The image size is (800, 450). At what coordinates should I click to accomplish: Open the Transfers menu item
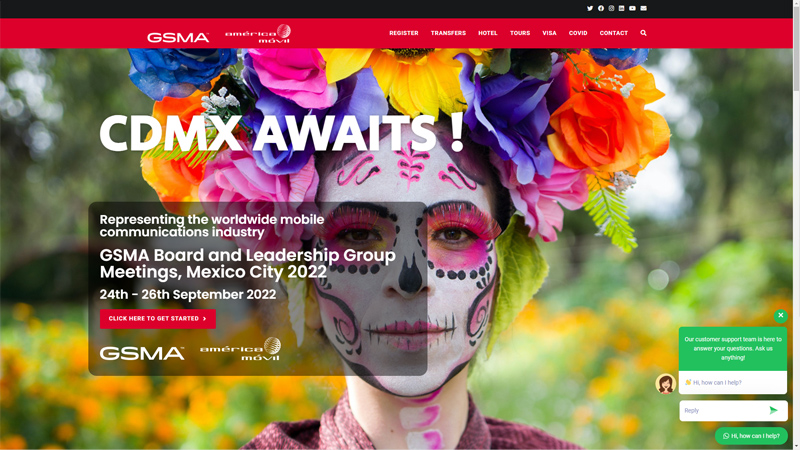tap(448, 33)
